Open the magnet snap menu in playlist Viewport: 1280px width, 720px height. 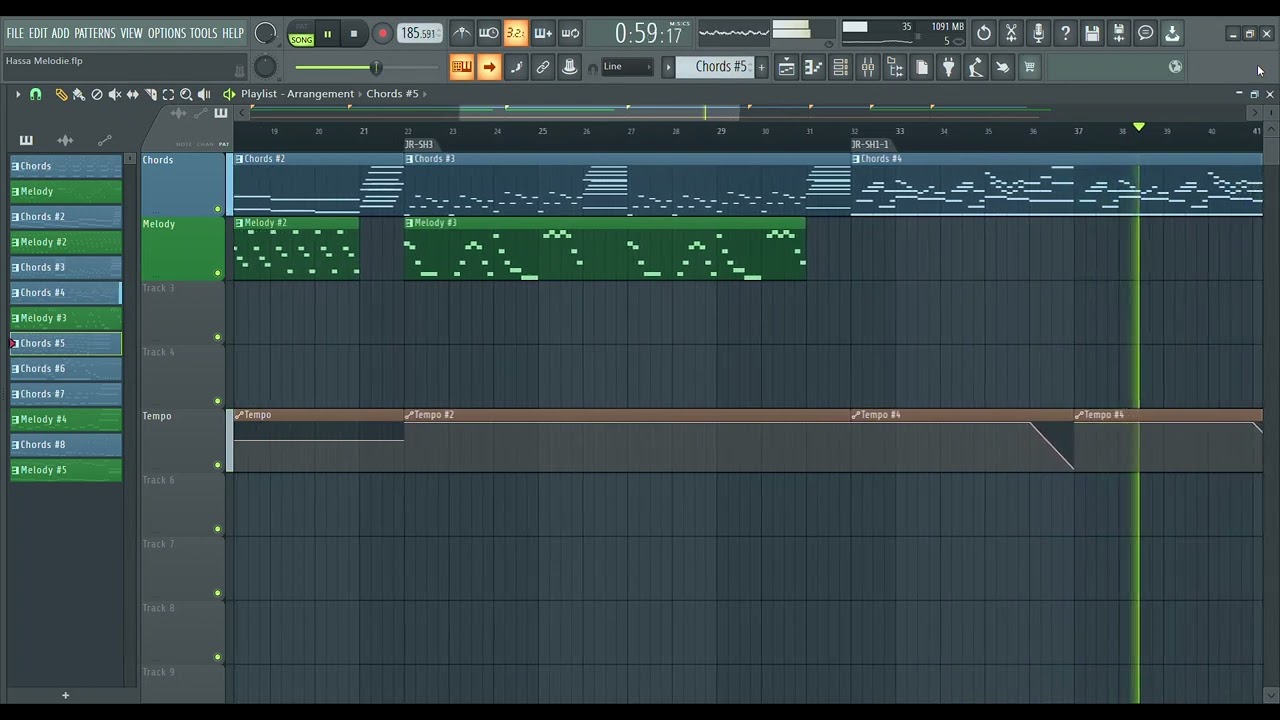pos(36,94)
